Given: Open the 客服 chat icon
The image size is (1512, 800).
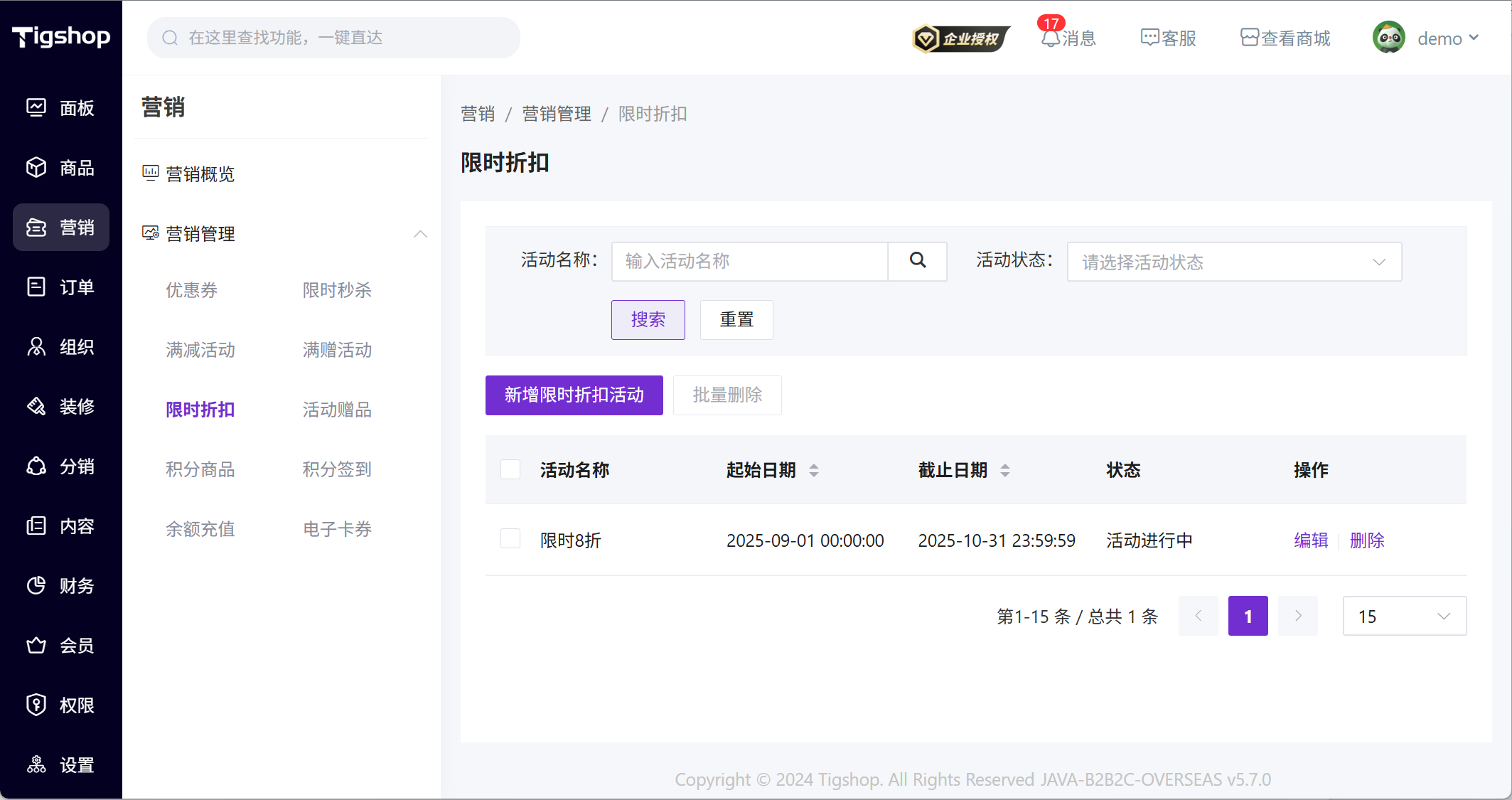Looking at the screenshot, I should (1149, 38).
